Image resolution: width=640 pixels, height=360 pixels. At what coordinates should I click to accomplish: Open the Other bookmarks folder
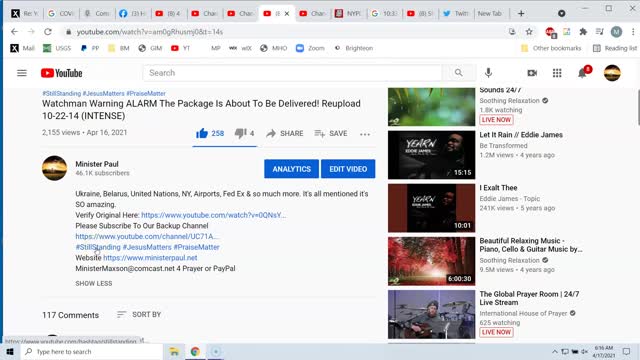(x=551, y=48)
